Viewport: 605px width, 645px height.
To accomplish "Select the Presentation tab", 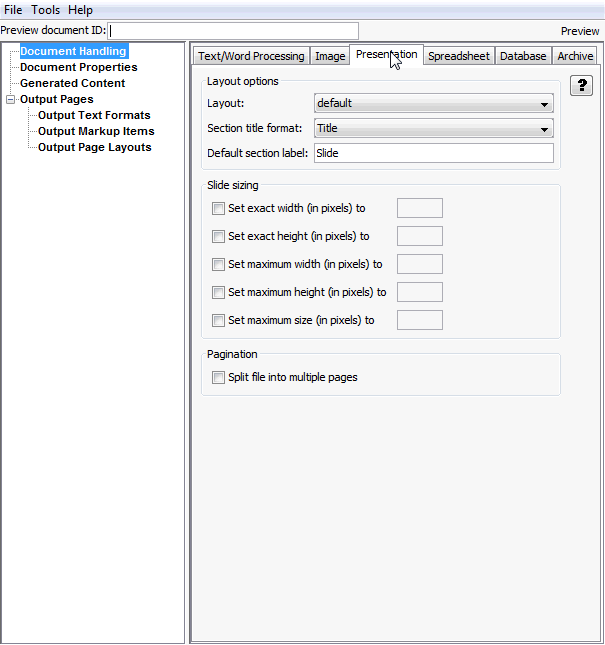I will tap(387, 54).
